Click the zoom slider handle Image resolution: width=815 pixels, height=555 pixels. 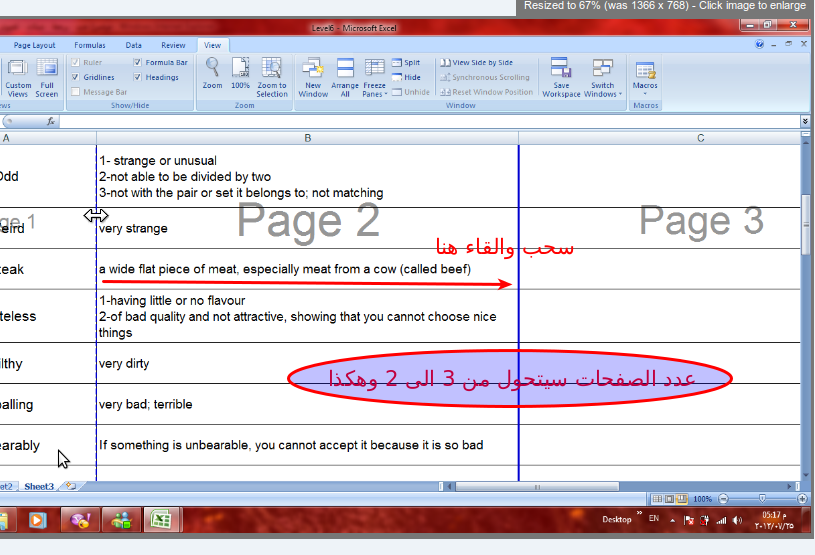762,499
